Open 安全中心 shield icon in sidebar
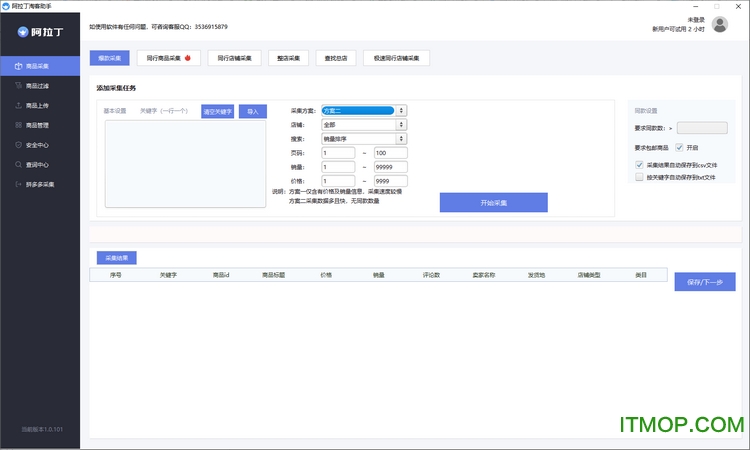 point(17,145)
